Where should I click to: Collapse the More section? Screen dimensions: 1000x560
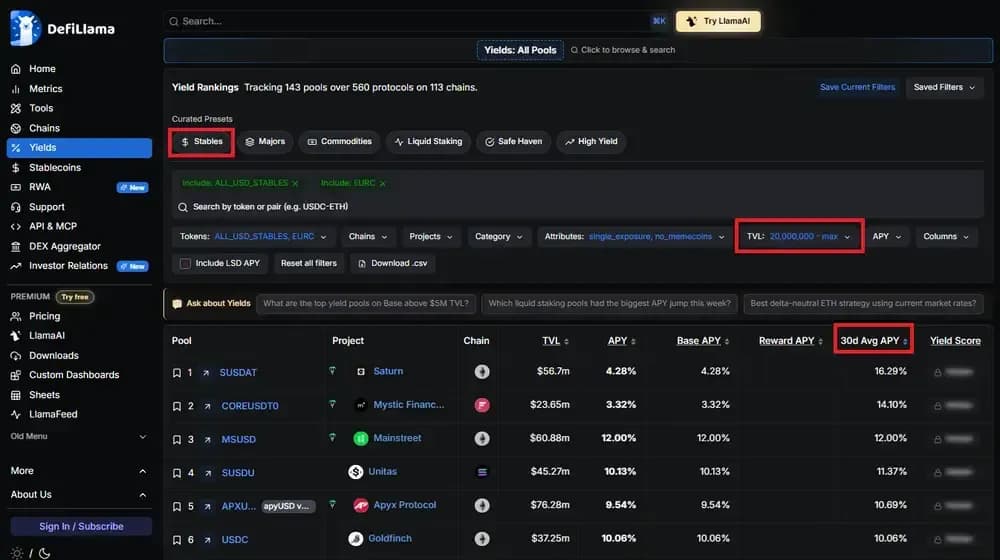pyautogui.click(x=78, y=471)
